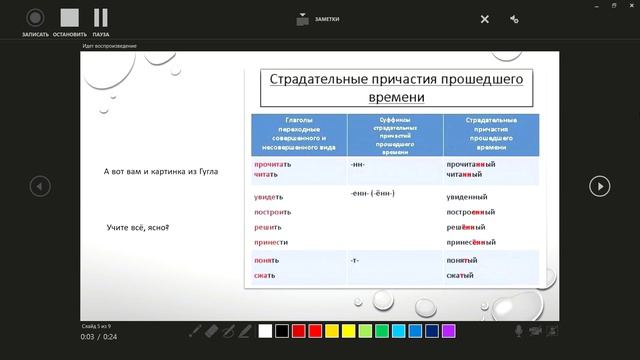Click the table cell 'увидеть'
The height and width of the screenshot is (360, 640).
coord(268,197)
